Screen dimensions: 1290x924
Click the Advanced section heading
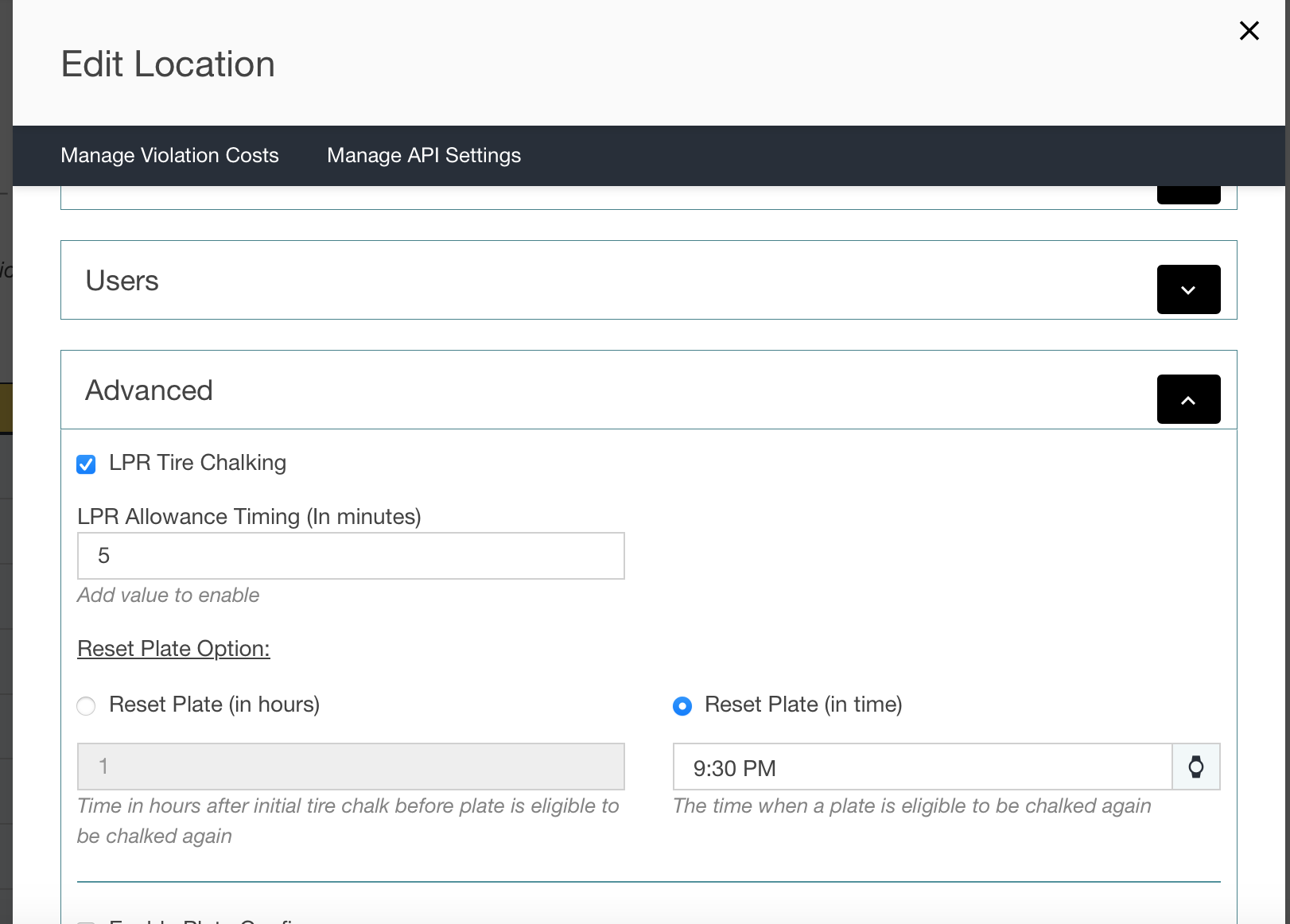149,390
